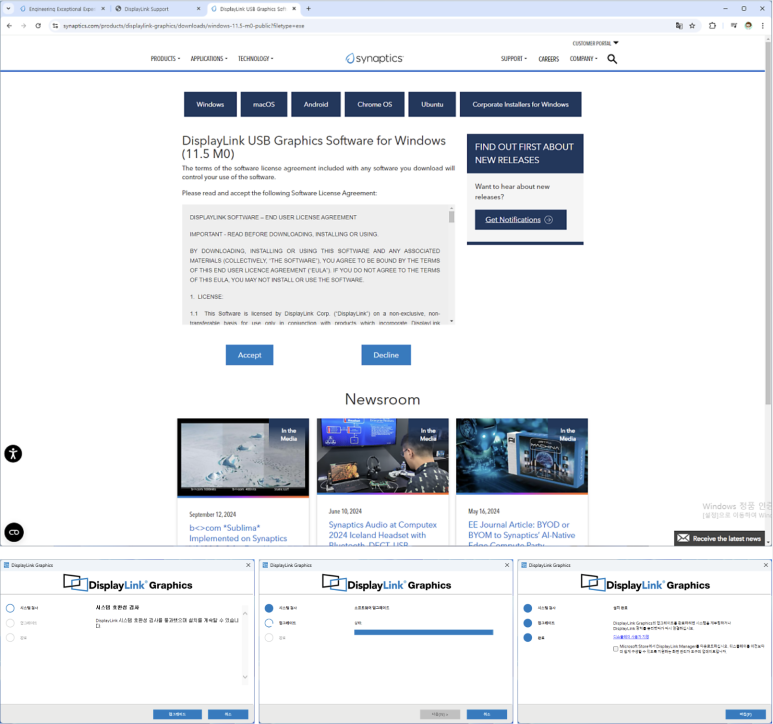Open Corporate Installers for Windows
Image resolution: width=773 pixels, height=724 pixels.
(521, 104)
